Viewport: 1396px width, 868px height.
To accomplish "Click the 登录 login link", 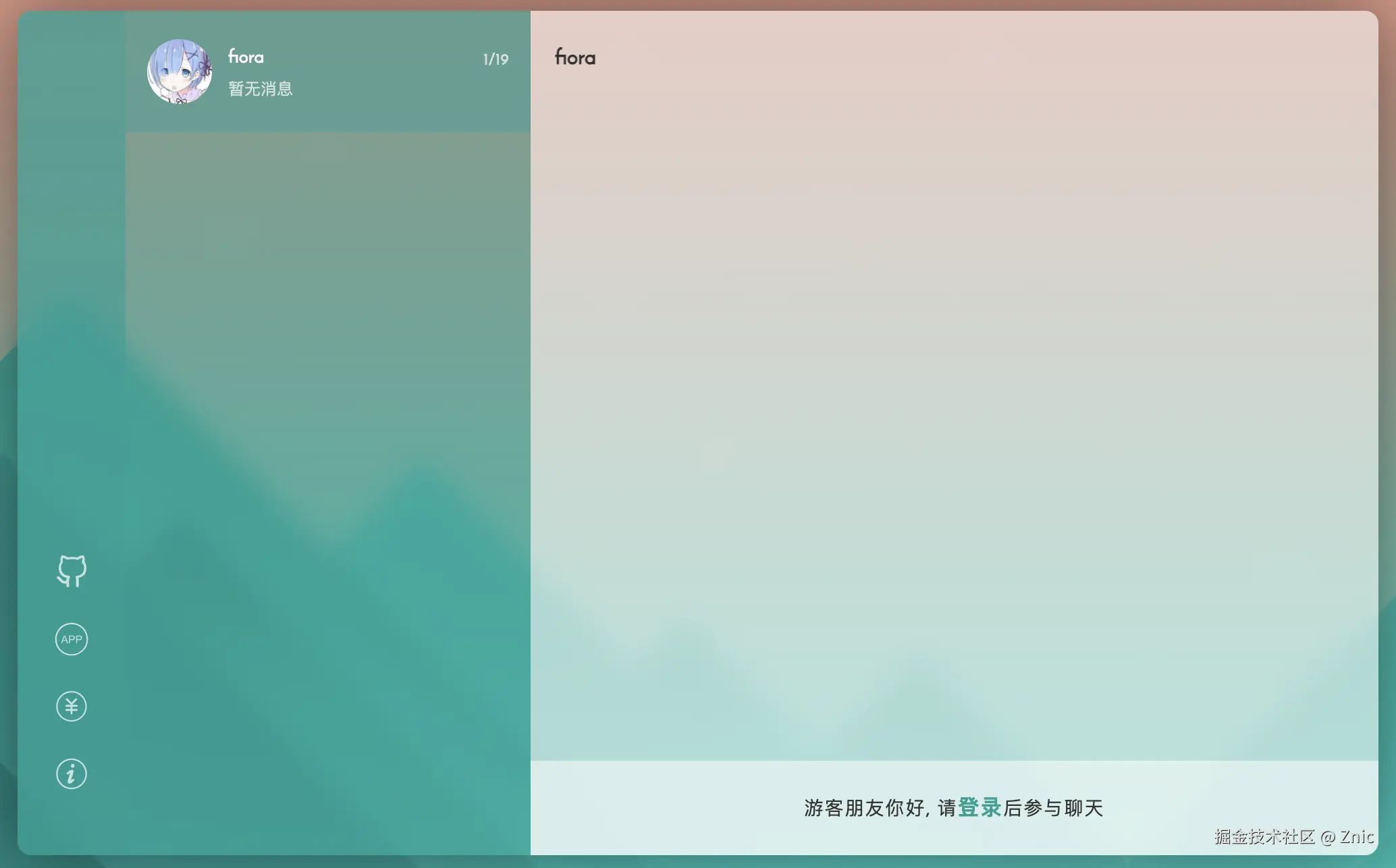I will (x=979, y=807).
